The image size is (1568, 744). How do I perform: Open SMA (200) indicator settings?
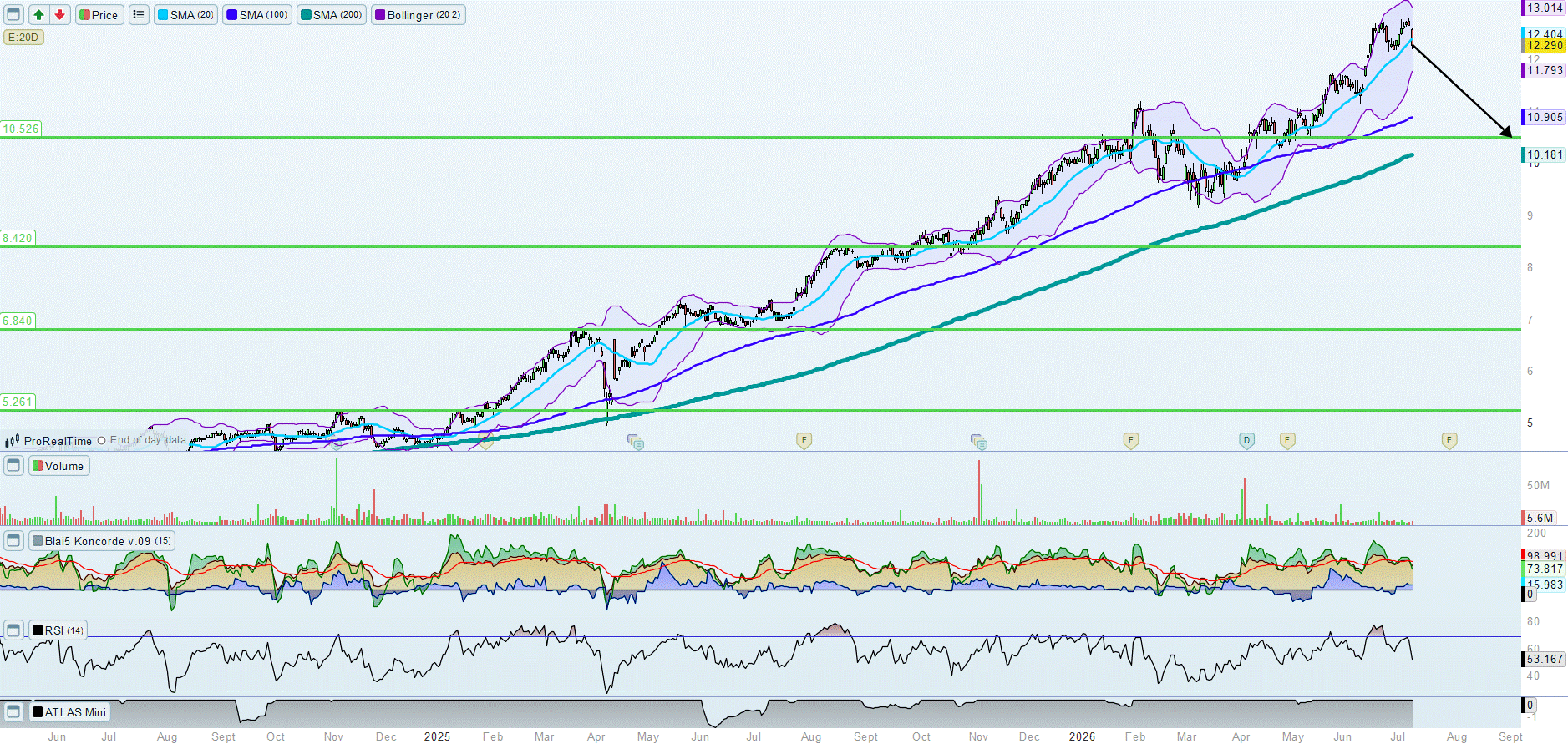(332, 15)
